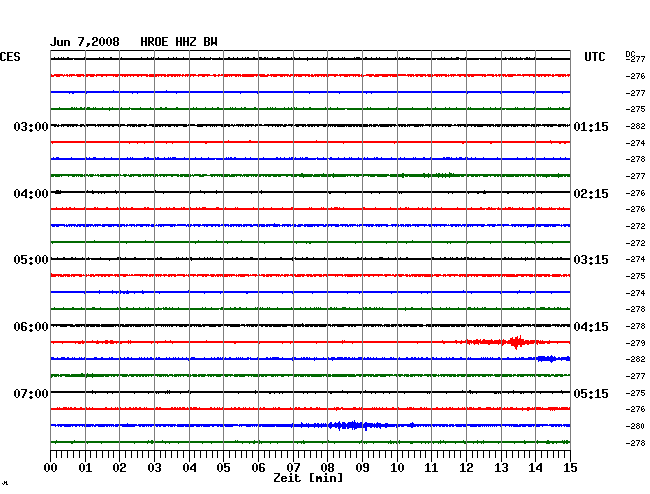This screenshot has width=650, height=494.
Task: Click the -278 DC value beside 04:15
Action: coord(635,327)
